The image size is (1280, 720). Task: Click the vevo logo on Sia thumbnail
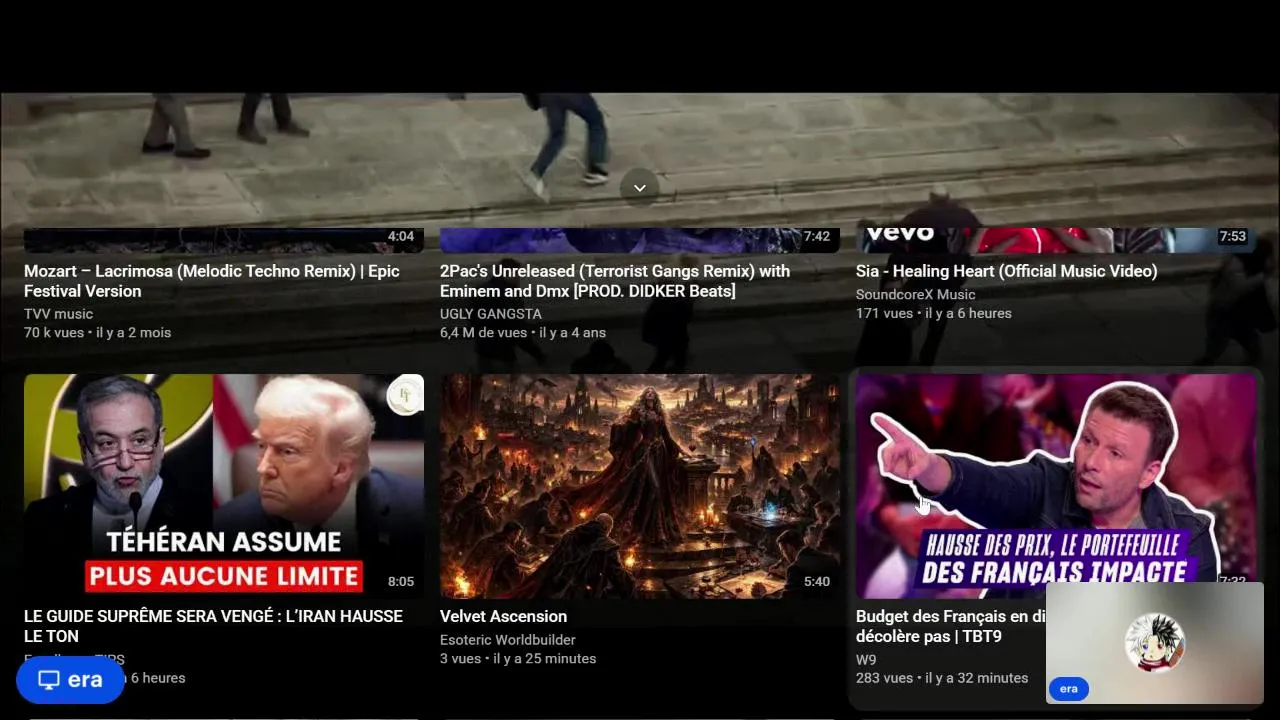[x=899, y=233]
